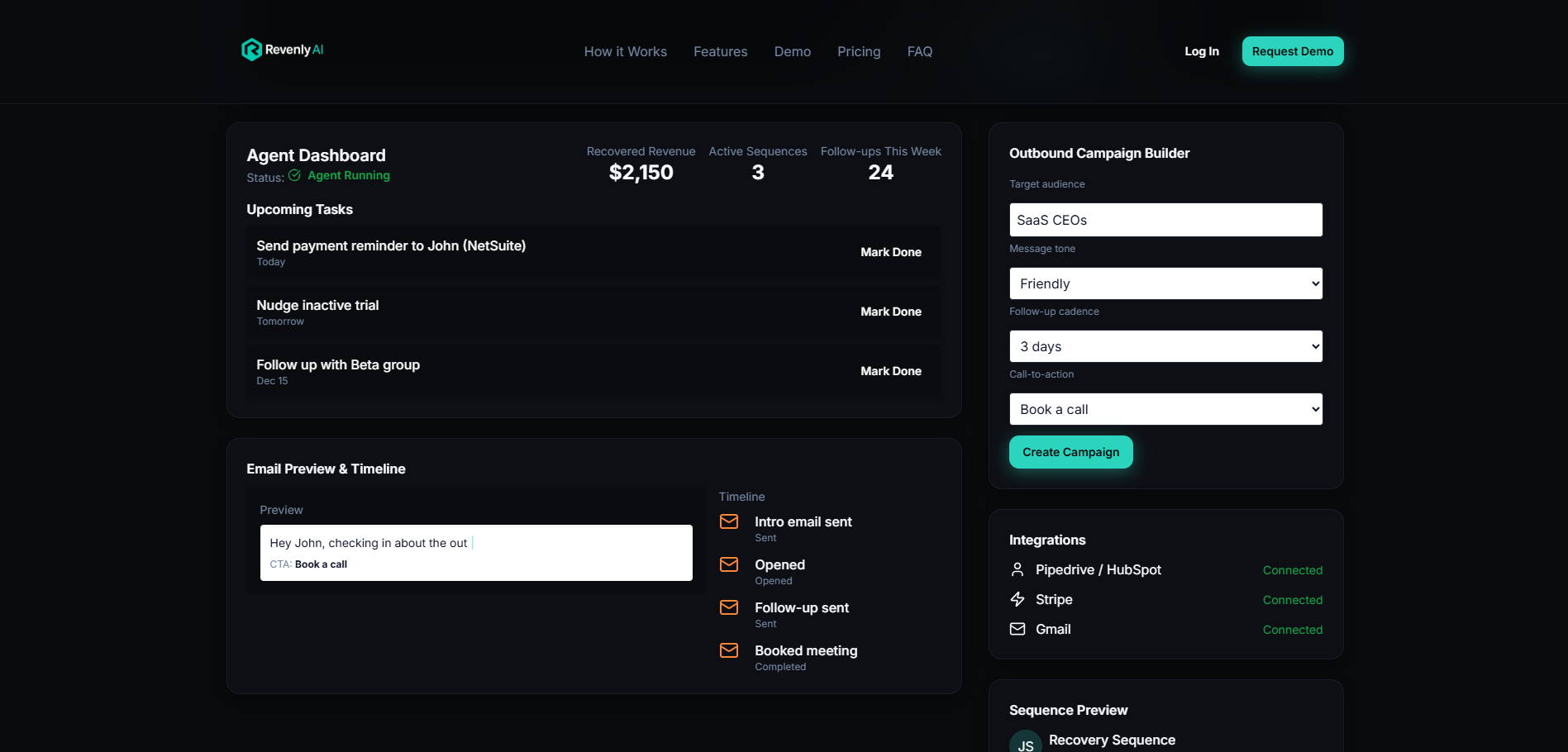Click Create Campaign in the builder panel

point(1070,452)
